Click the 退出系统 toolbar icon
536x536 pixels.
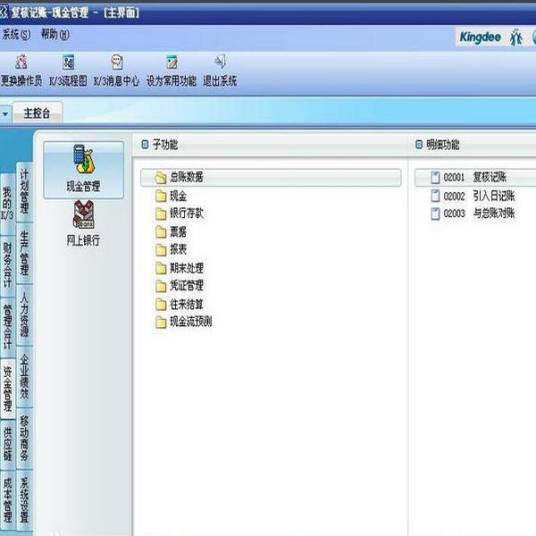220,62
